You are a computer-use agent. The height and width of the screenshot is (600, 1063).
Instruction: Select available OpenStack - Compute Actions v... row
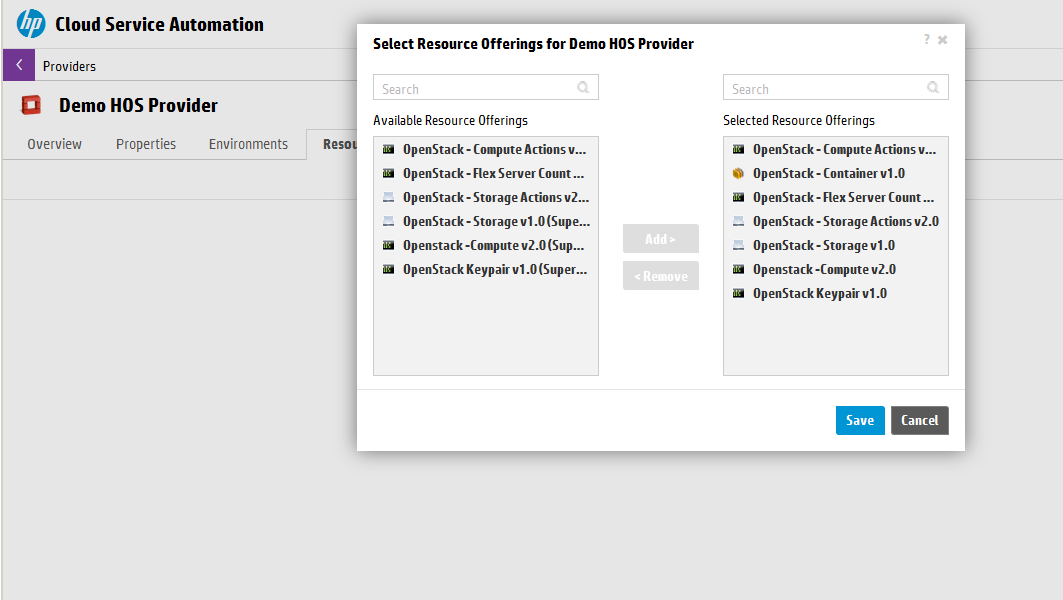coord(485,149)
